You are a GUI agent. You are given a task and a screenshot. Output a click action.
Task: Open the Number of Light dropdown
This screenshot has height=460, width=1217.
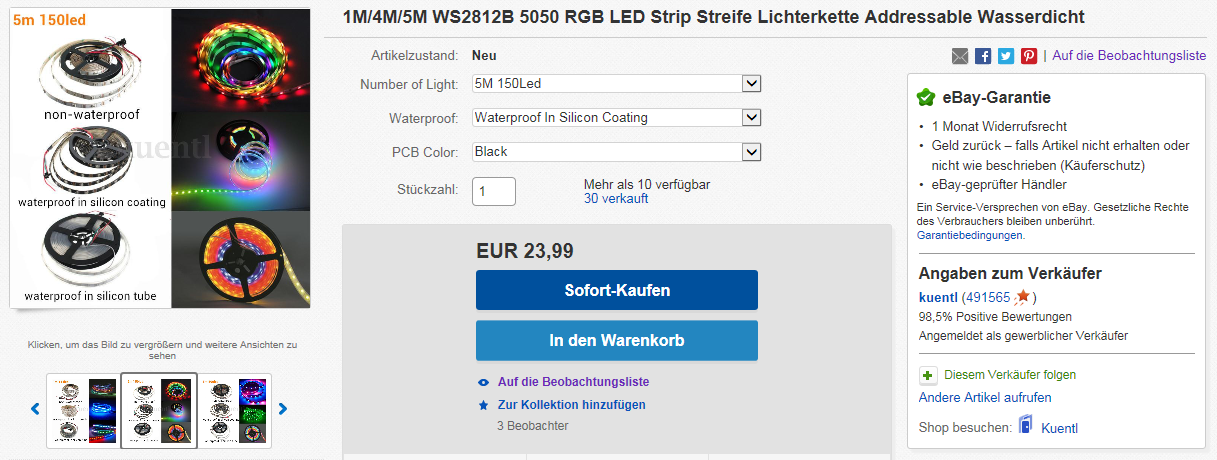(x=617, y=84)
